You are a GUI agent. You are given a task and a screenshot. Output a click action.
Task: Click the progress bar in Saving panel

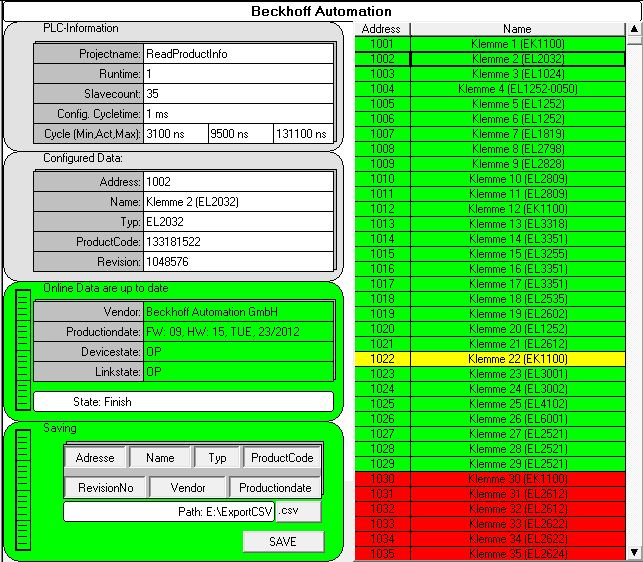(23, 489)
